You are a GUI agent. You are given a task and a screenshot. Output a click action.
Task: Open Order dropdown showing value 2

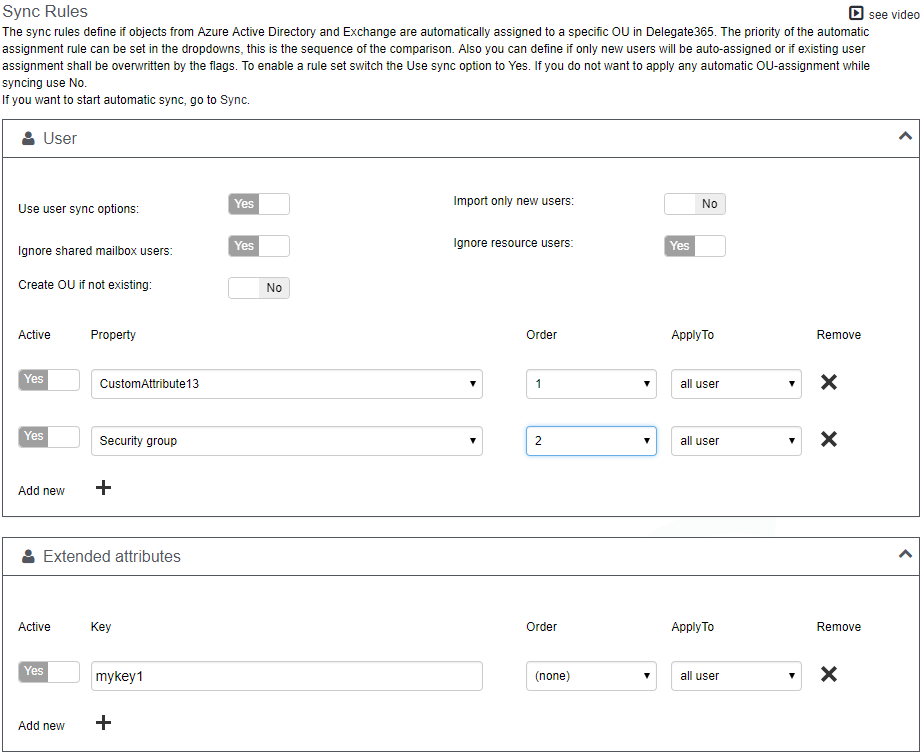[591, 441]
